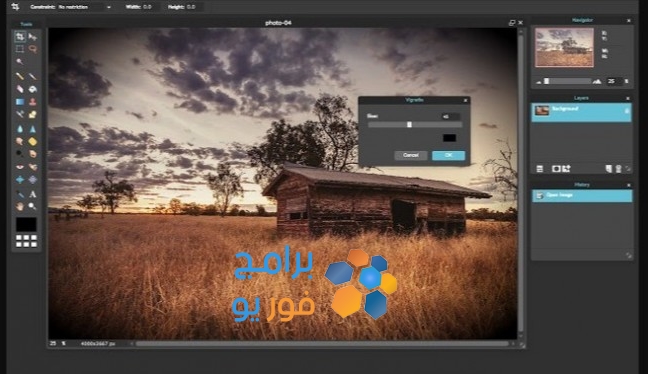Select the Magic Wand tool
The width and height of the screenshot is (648, 374).
point(19,62)
